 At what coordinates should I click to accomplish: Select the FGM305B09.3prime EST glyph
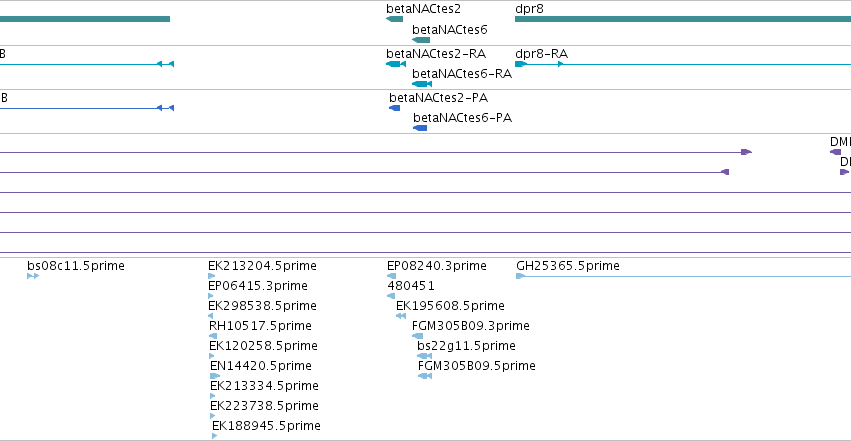[x=417, y=336]
